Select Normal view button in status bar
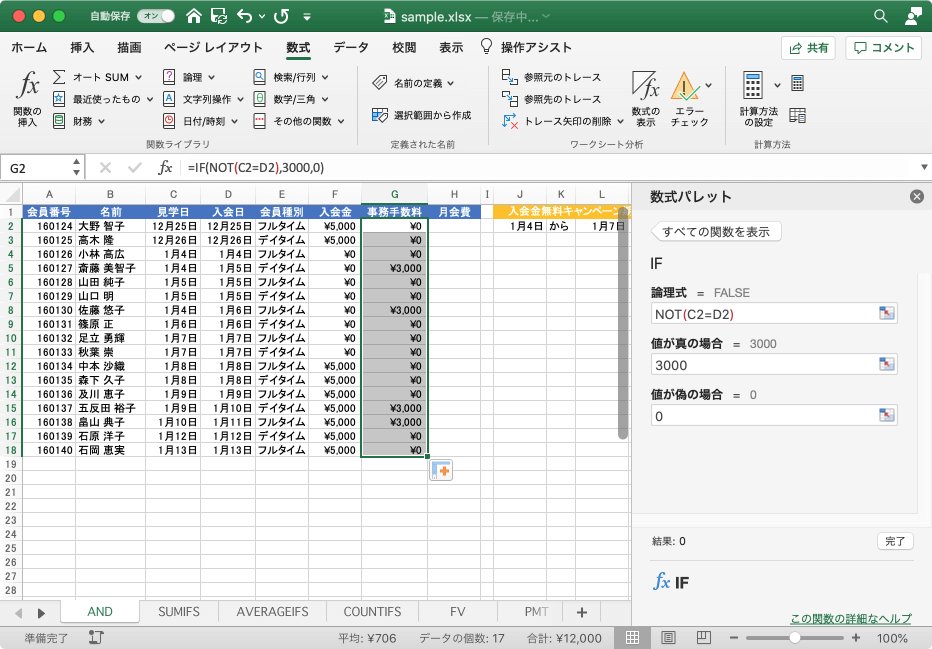The image size is (932, 649). (633, 638)
